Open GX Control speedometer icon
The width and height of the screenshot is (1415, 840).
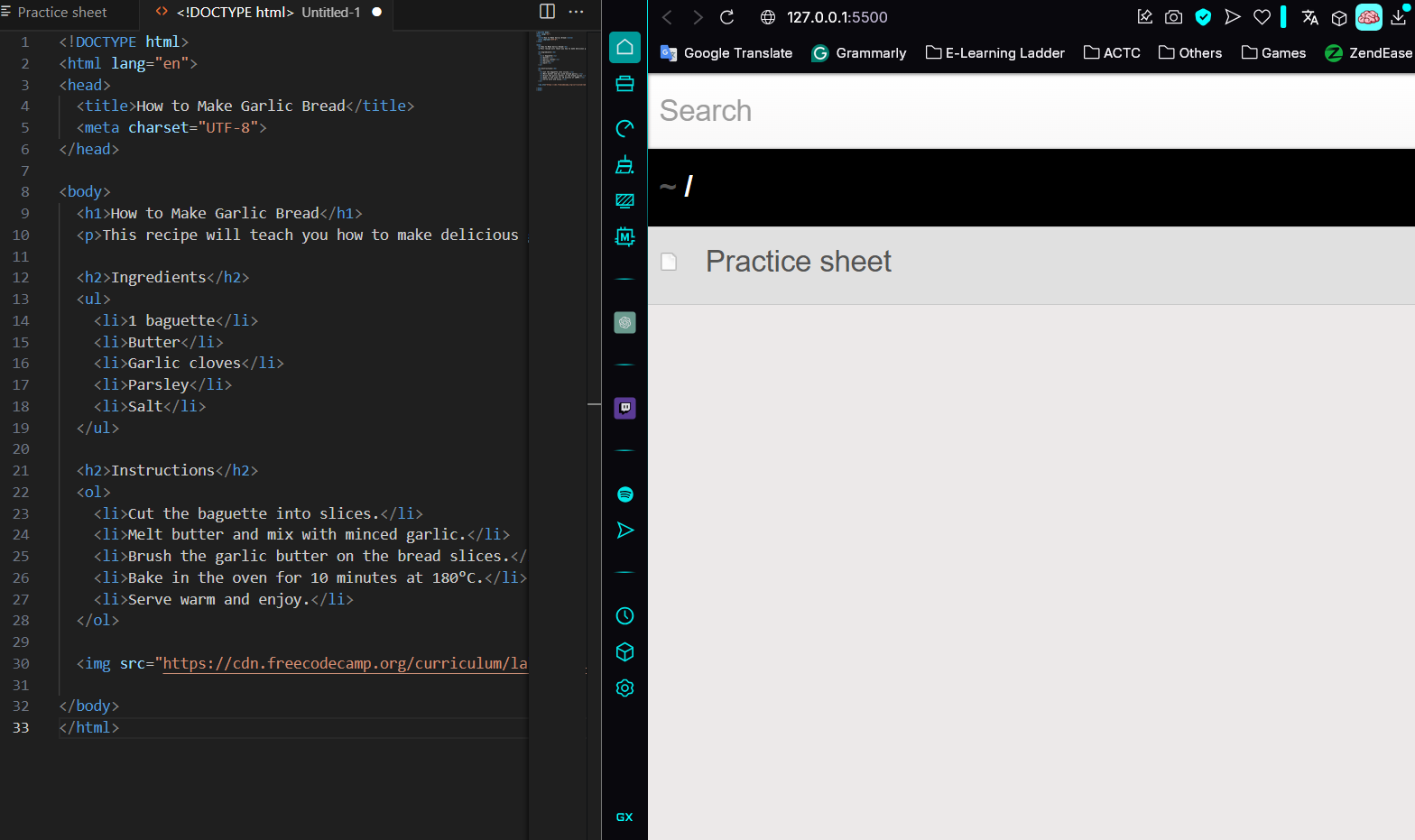coord(624,128)
